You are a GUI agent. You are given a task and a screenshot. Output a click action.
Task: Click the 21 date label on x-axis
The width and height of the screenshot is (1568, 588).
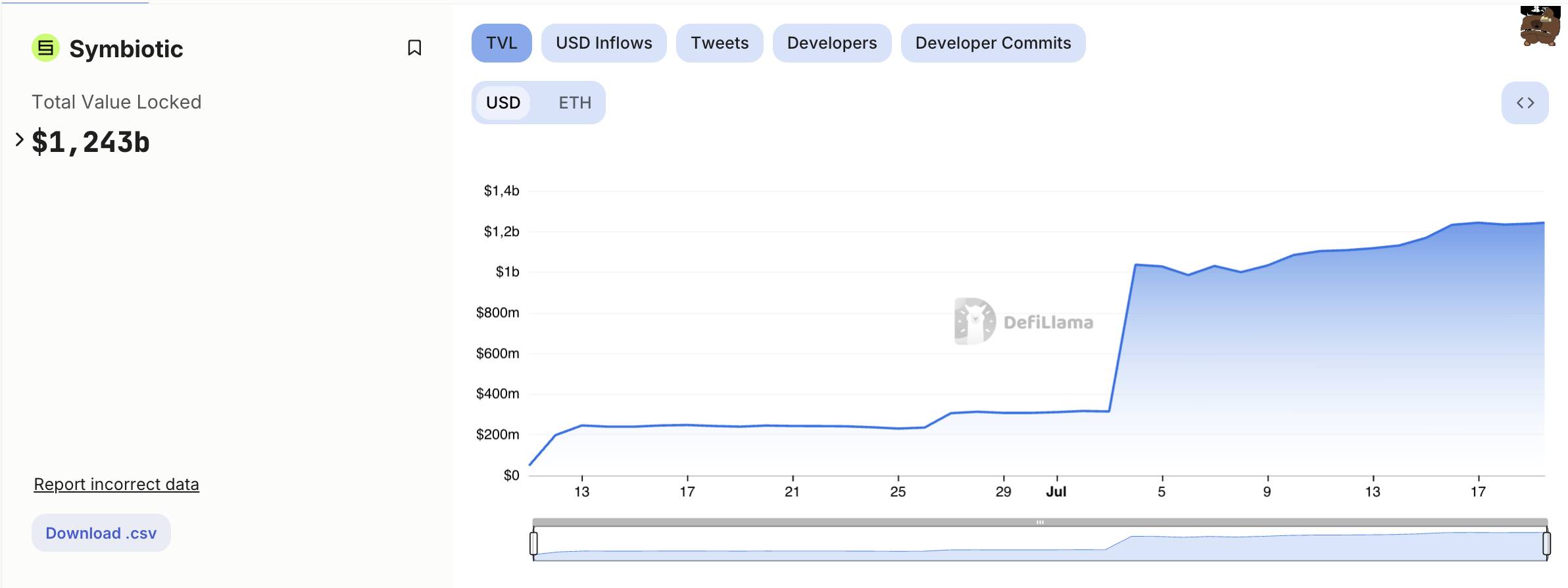[792, 491]
